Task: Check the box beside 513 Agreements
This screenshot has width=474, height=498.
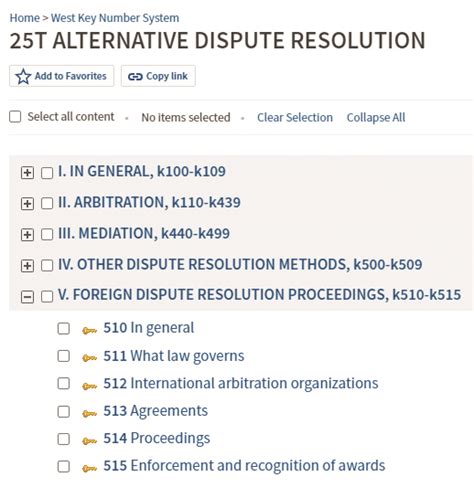Action: [x=63, y=411]
